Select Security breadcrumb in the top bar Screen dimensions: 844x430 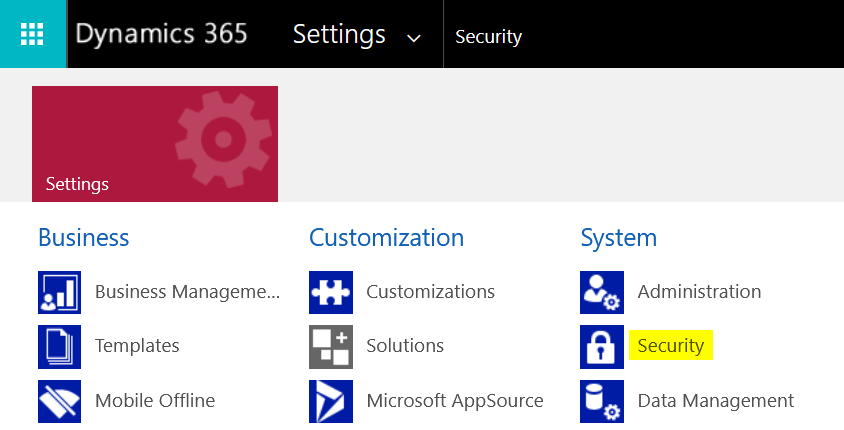tap(488, 37)
